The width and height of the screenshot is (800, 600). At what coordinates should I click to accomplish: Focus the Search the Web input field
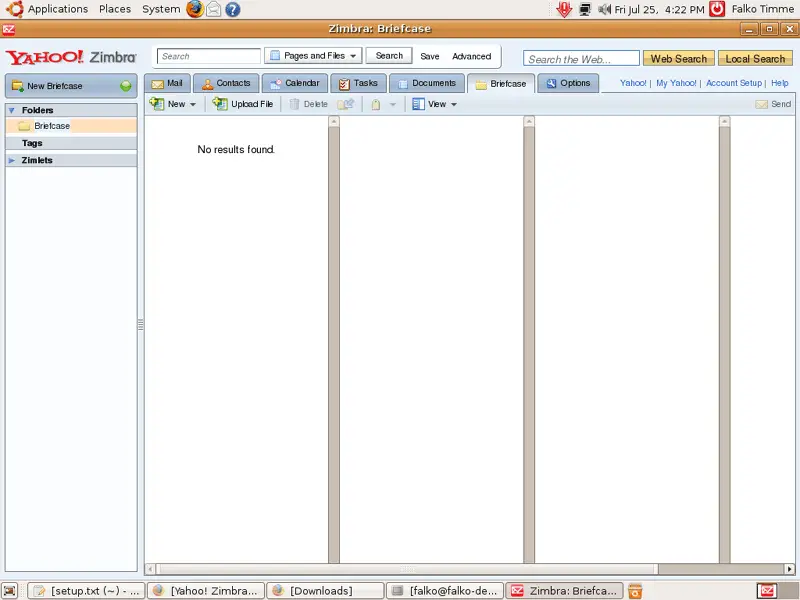(x=581, y=59)
